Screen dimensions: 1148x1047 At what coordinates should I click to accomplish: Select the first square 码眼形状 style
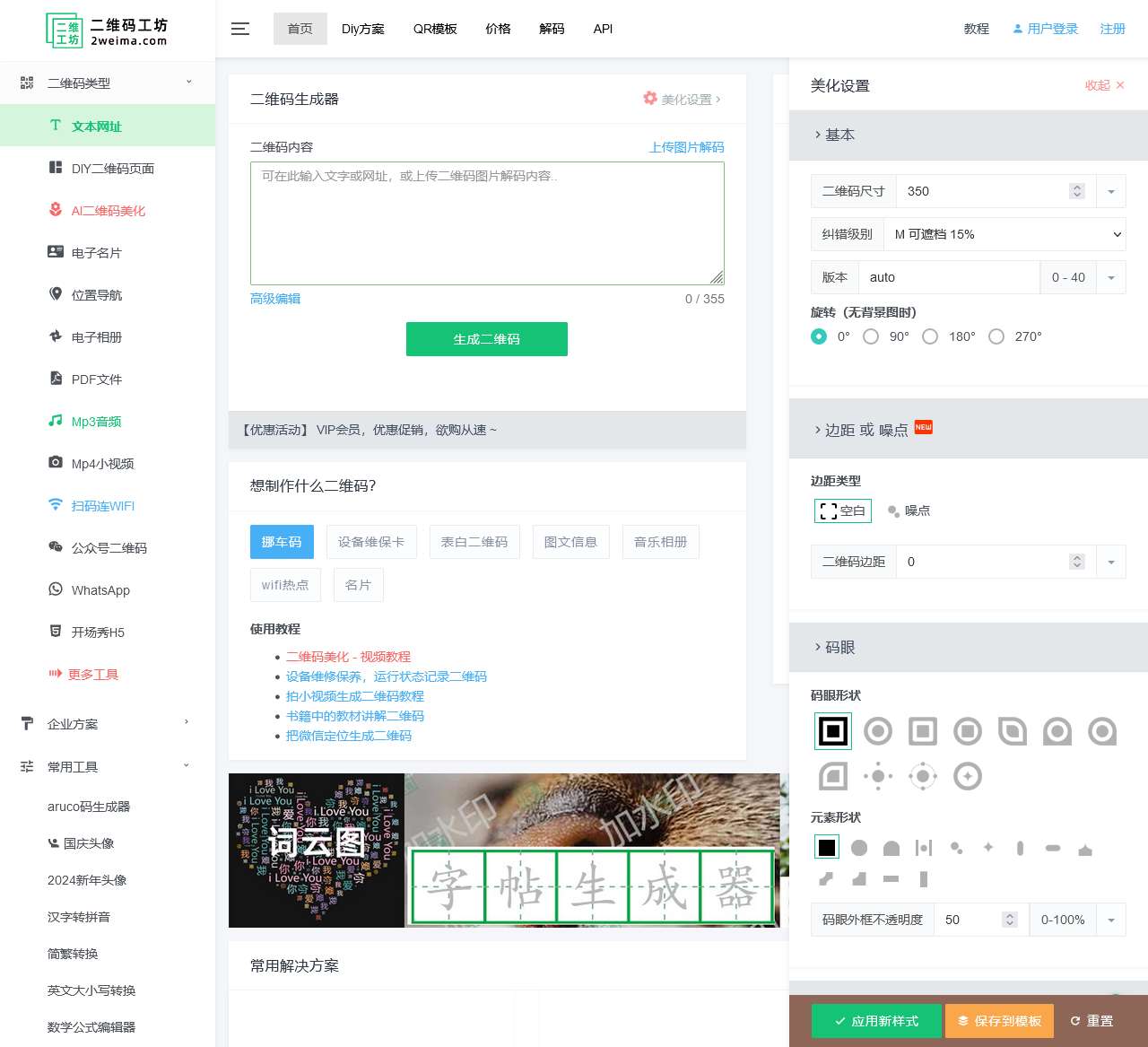[832, 730]
